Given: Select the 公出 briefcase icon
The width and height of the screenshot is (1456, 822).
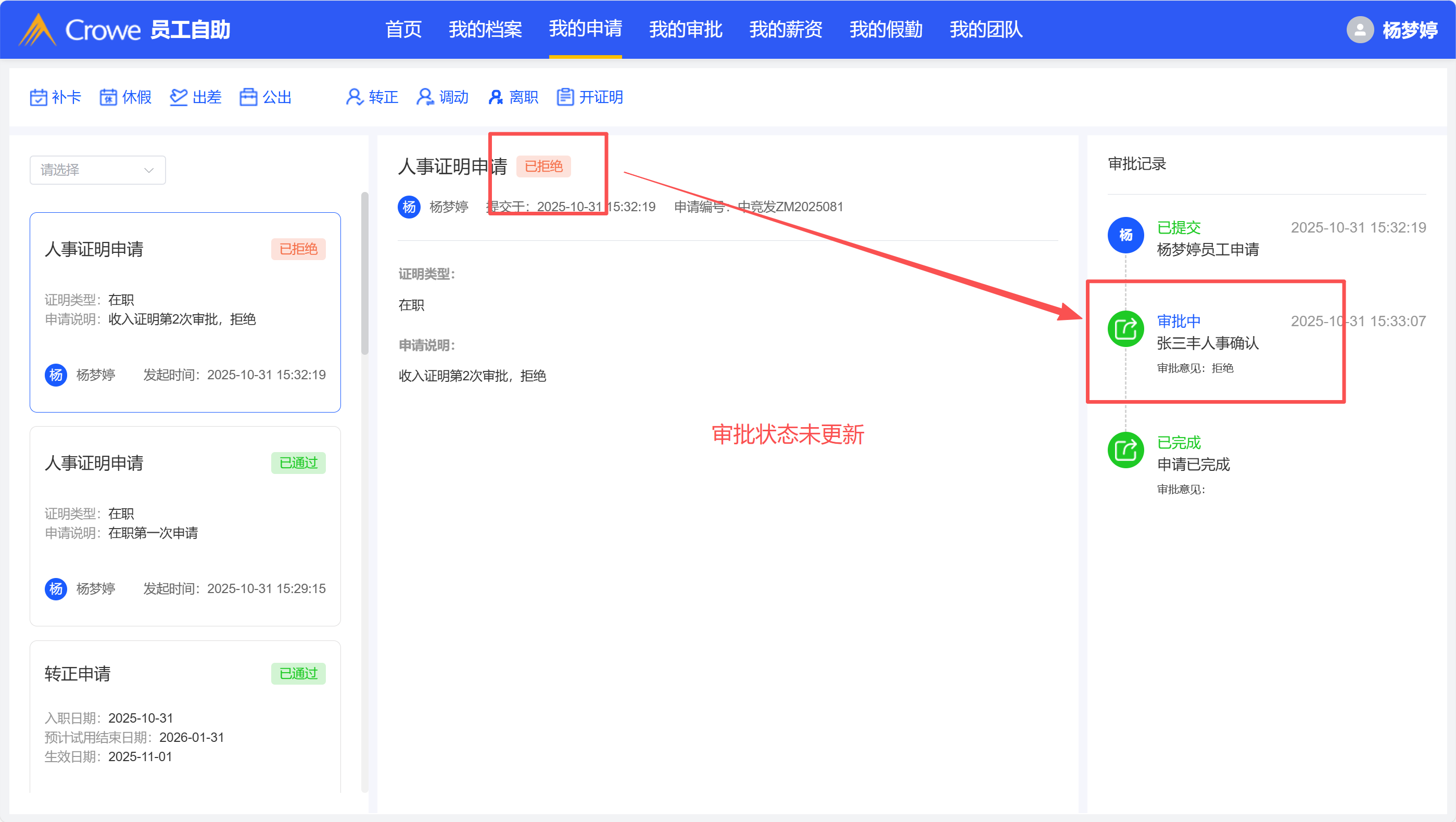Looking at the screenshot, I should pos(249,97).
